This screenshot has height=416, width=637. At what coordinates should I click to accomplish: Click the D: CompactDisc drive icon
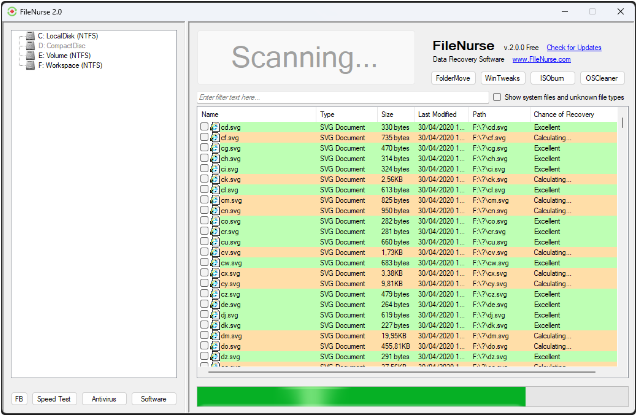coord(30,46)
